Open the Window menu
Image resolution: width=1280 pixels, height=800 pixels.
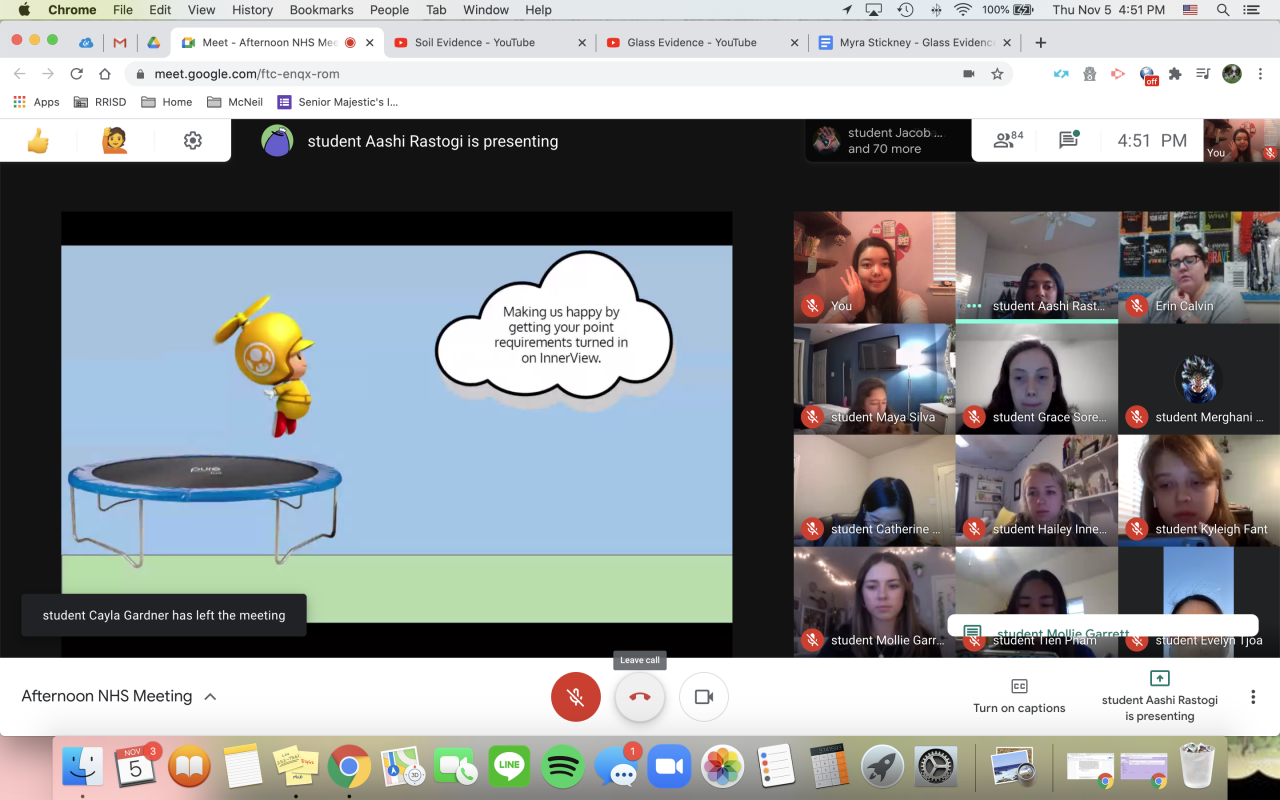click(486, 10)
